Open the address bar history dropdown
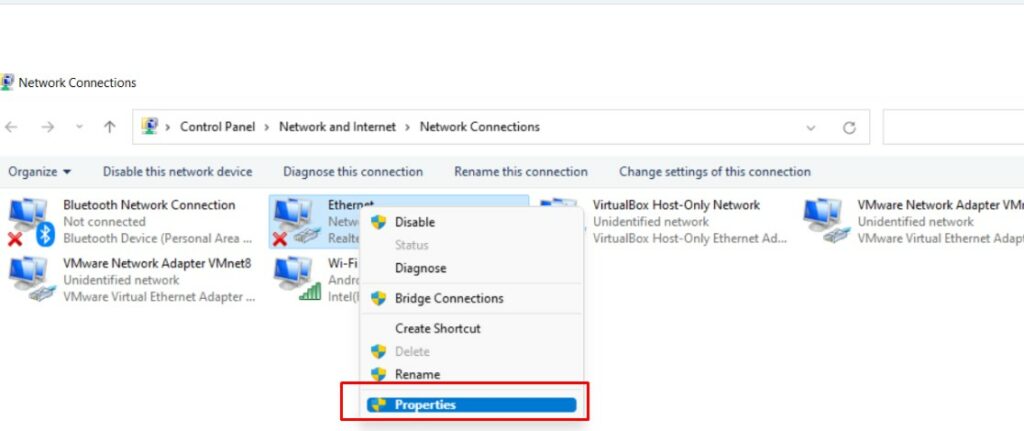The width and height of the screenshot is (1024, 431). coord(811,128)
